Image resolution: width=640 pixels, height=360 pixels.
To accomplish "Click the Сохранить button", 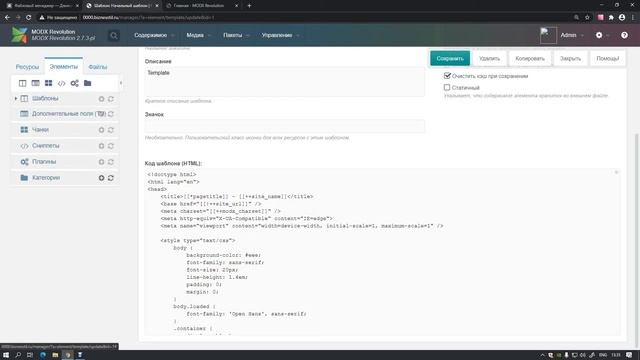I will point(450,58).
